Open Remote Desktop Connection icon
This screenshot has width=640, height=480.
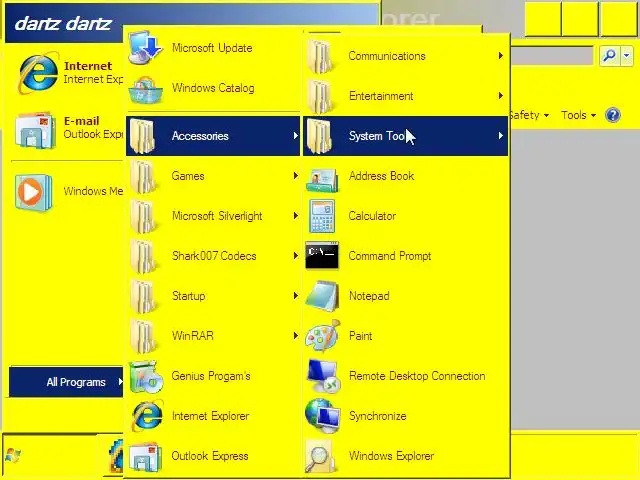pos(323,376)
